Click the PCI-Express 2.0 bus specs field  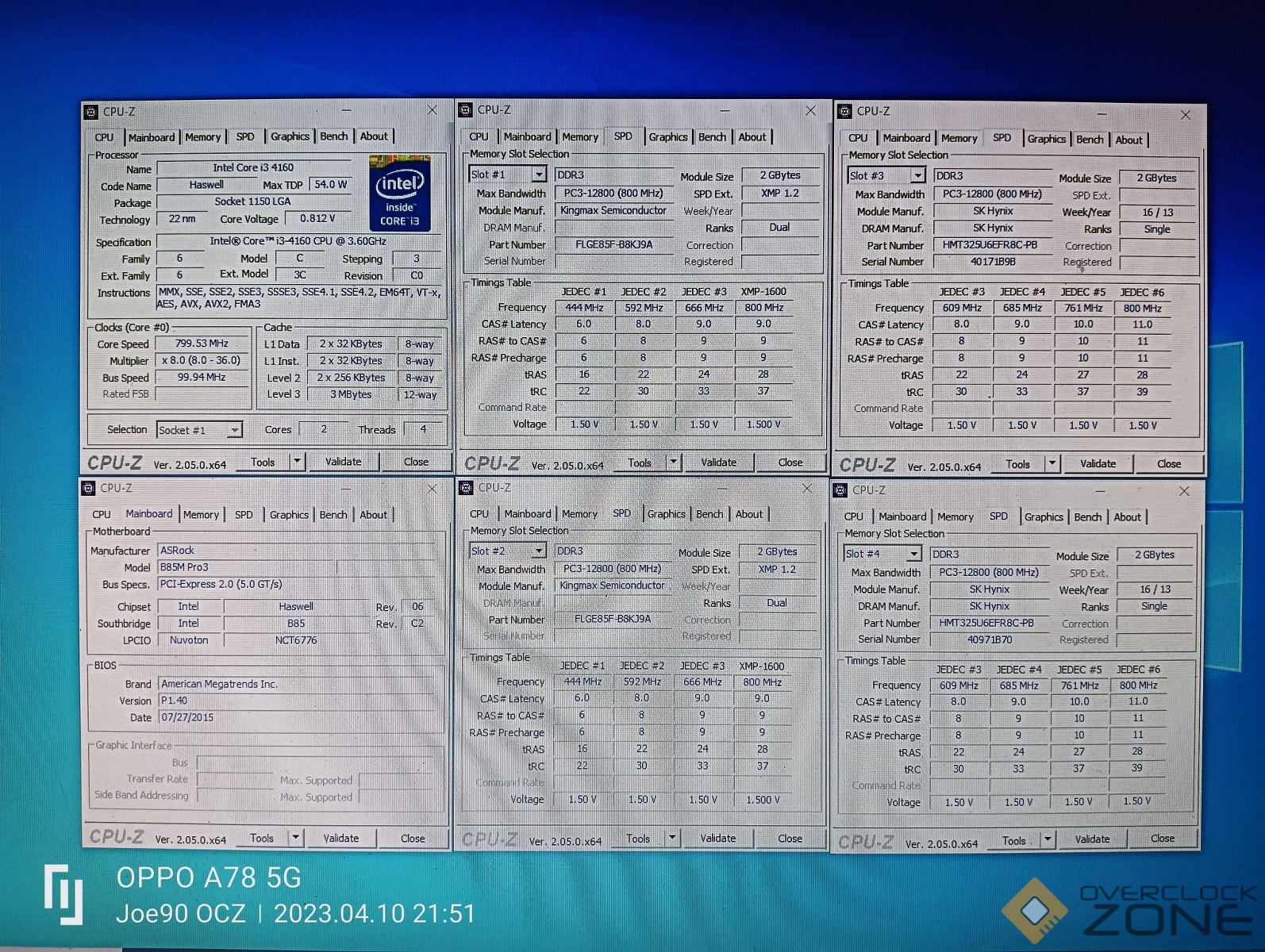tap(295, 584)
